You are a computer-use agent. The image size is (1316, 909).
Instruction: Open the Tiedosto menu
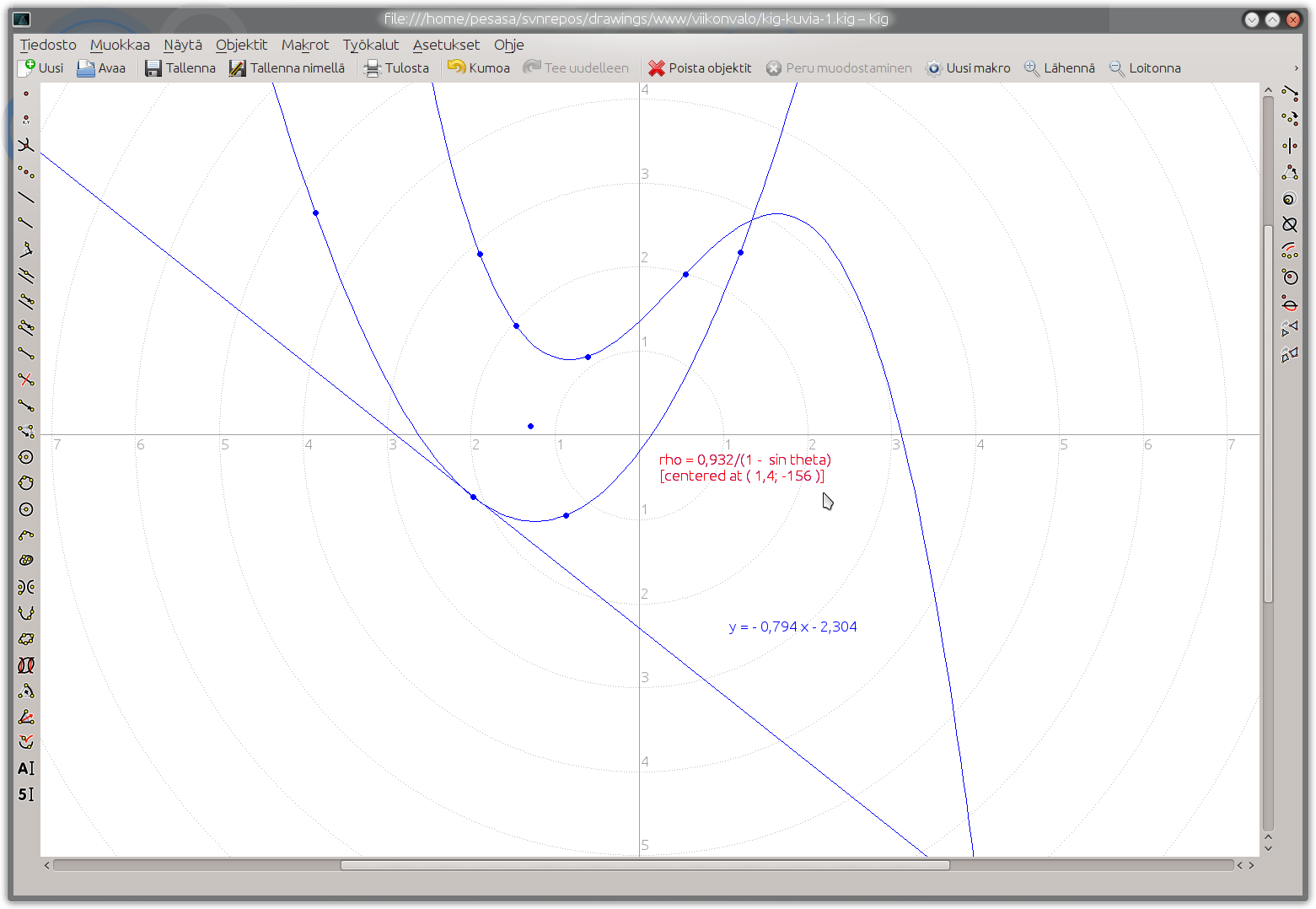[x=48, y=45]
